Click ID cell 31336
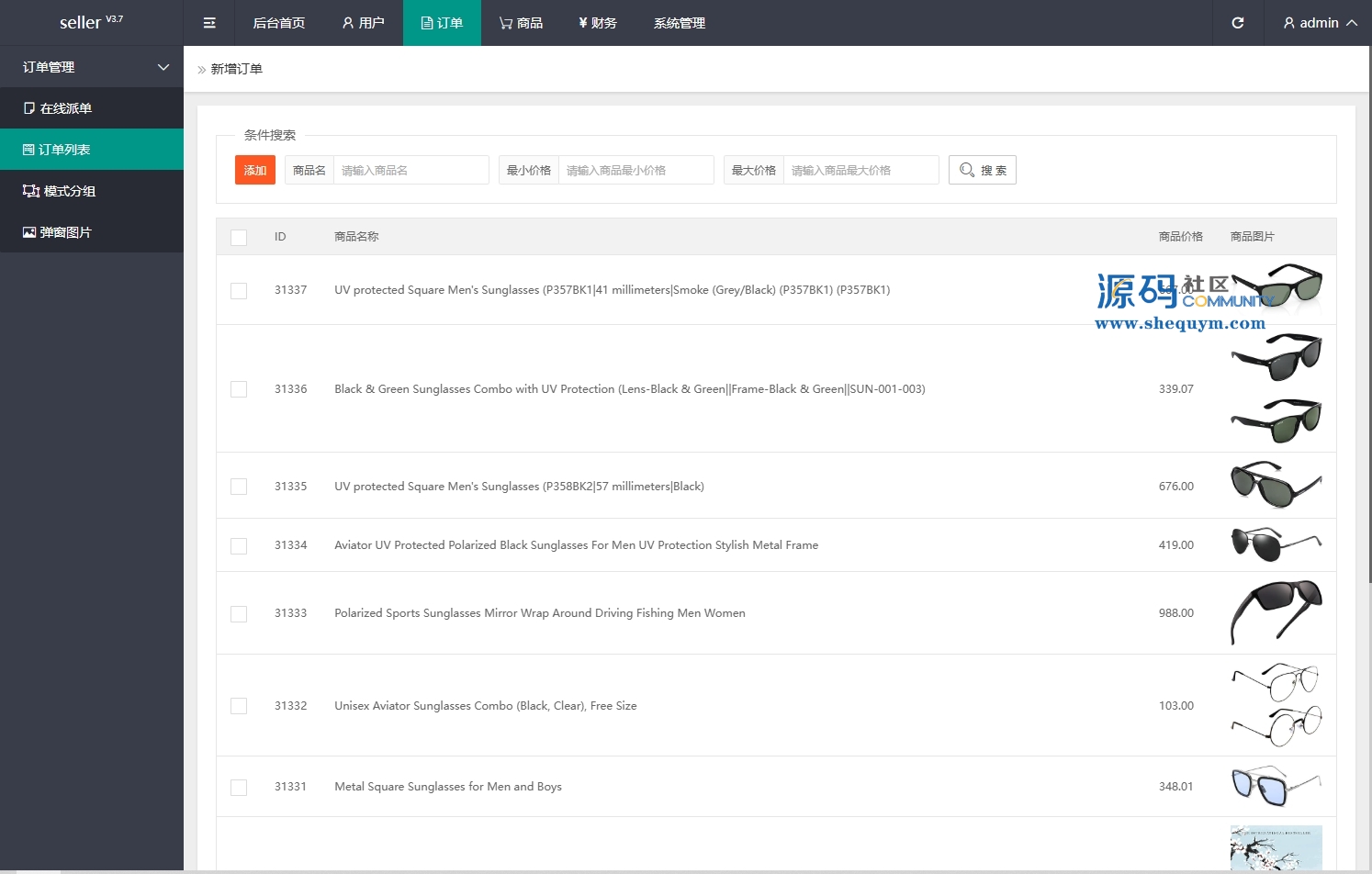The height and width of the screenshot is (874, 1372). tap(291, 389)
